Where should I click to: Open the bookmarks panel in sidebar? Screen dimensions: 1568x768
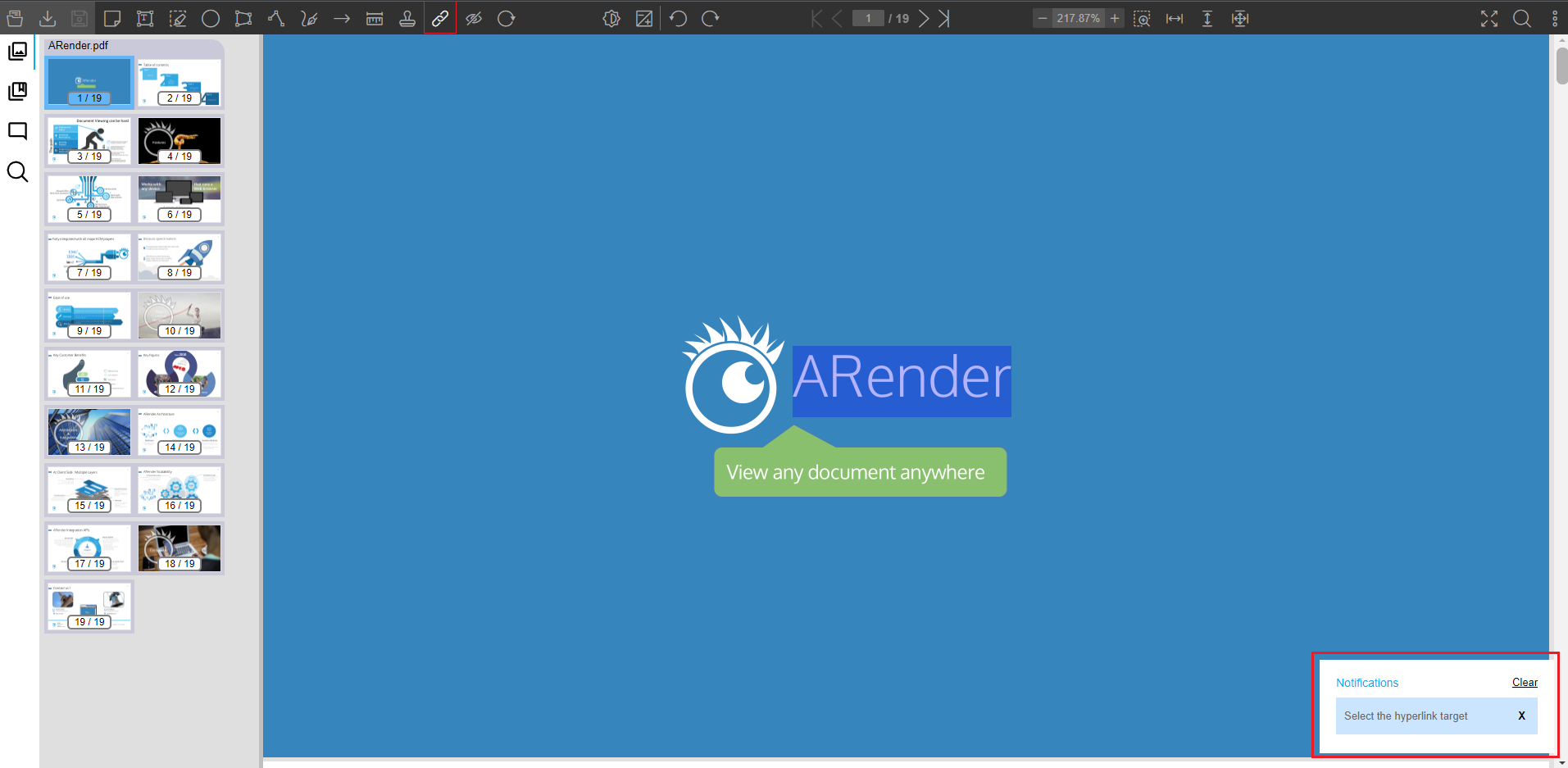click(17, 91)
